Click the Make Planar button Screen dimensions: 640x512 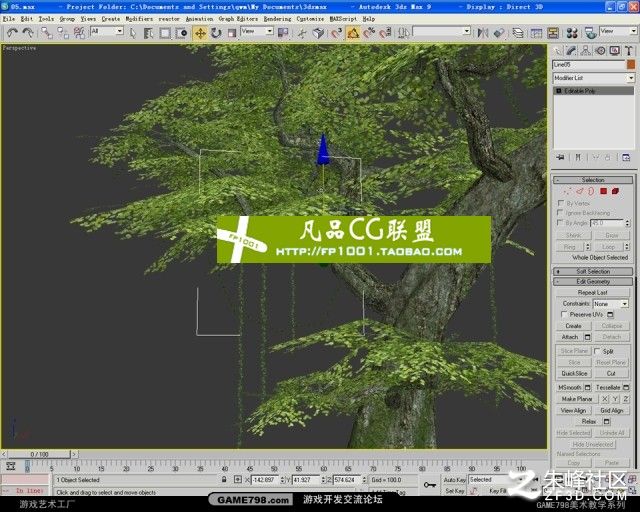pos(577,398)
